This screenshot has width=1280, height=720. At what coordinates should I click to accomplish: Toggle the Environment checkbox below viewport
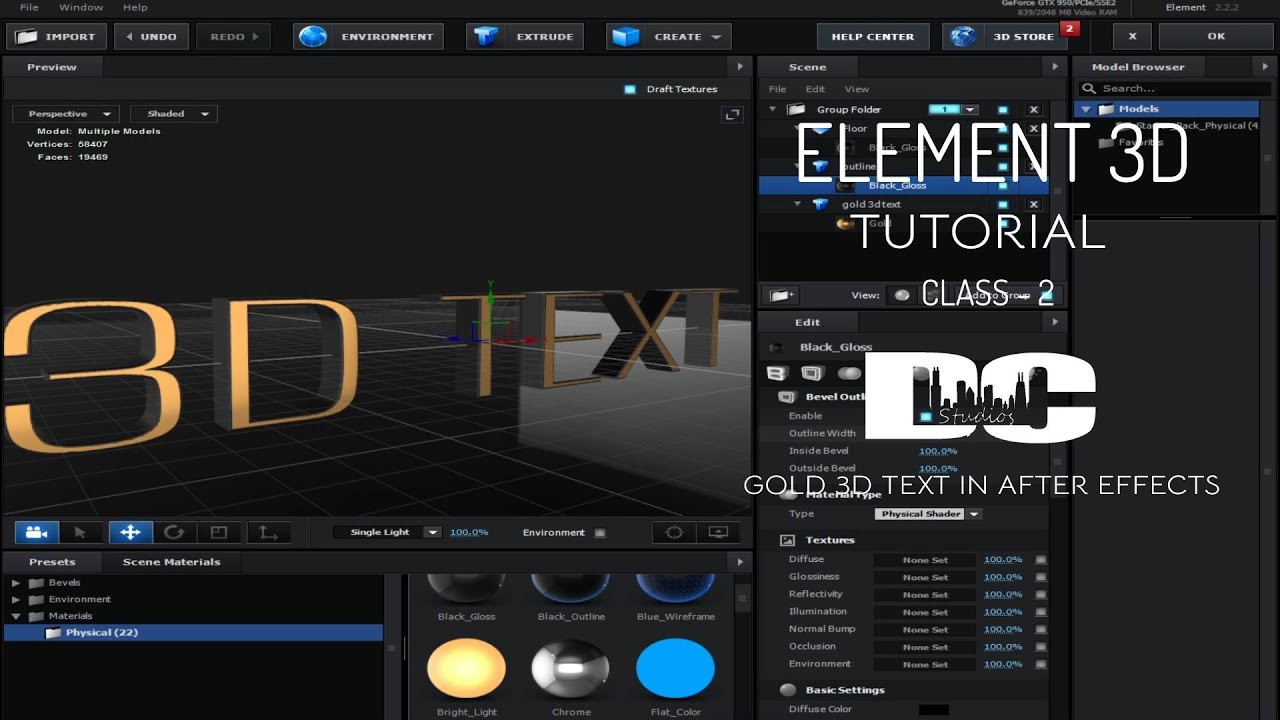[600, 533]
